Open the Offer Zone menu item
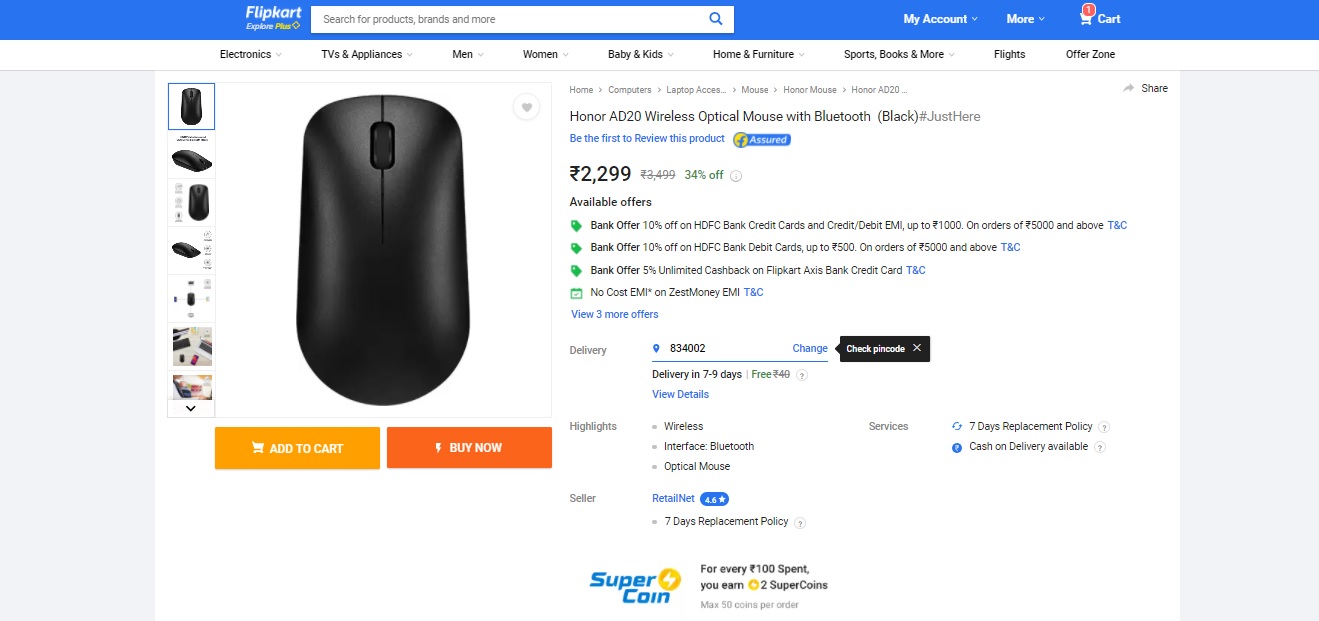The height and width of the screenshot is (621, 1319). tap(1090, 54)
